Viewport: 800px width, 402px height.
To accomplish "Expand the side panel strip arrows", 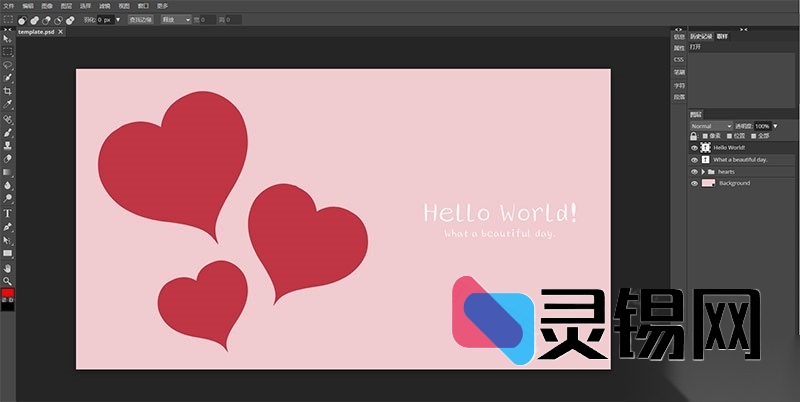I will 678,30.
